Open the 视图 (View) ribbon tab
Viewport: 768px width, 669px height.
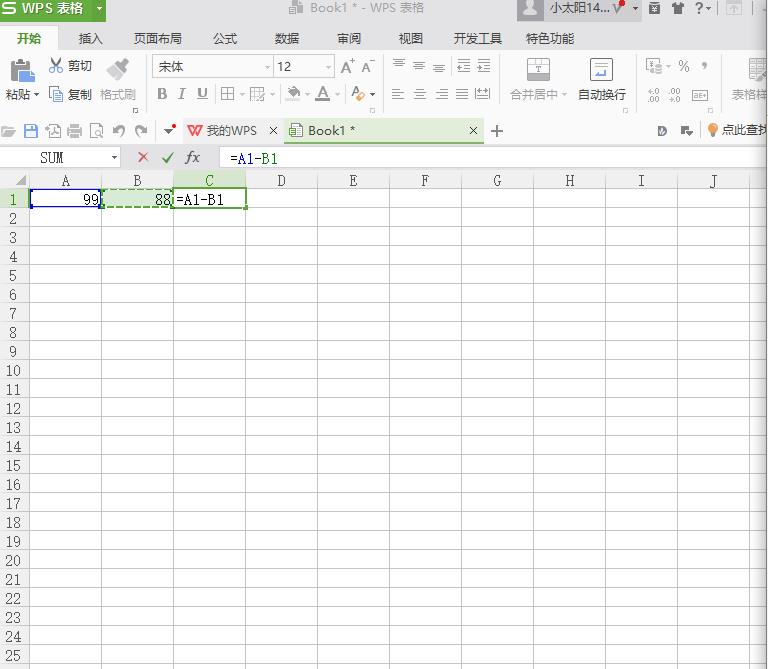(x=410, y=38)
